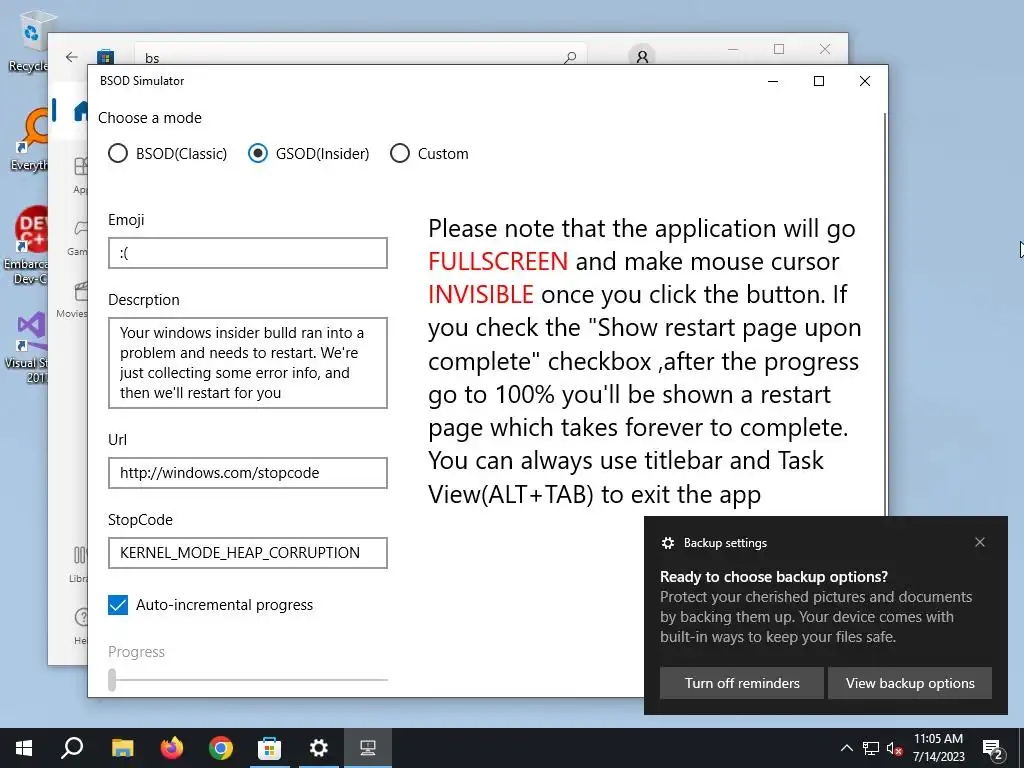Open taskbar Search

tap(72, 748)
